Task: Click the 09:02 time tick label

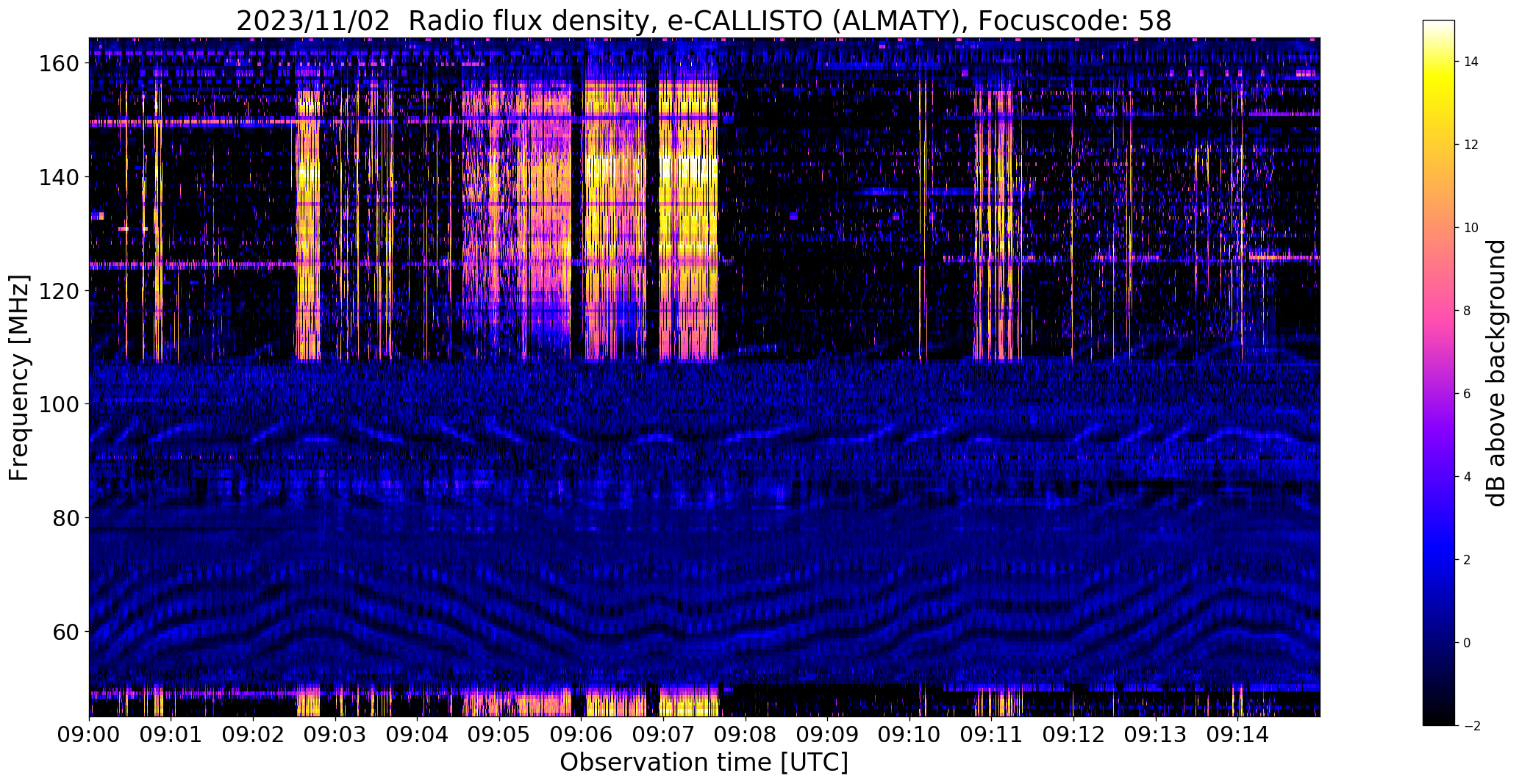Action: (254, 733)
